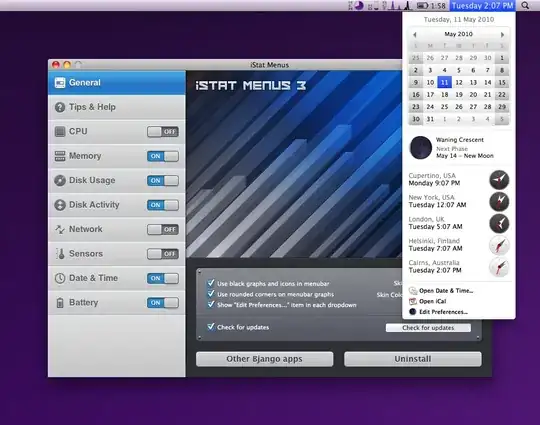Click the Date & Time clock icon
The height and width of the screenshot is (425, 540).
pos(60,278)
